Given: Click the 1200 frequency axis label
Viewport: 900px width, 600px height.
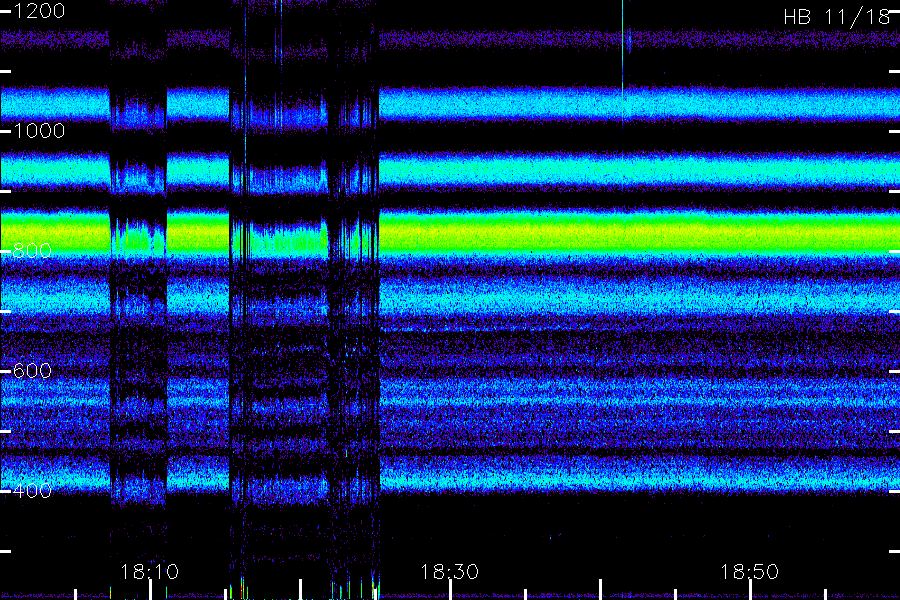Looking at the screenshot, I should (39, 11).
